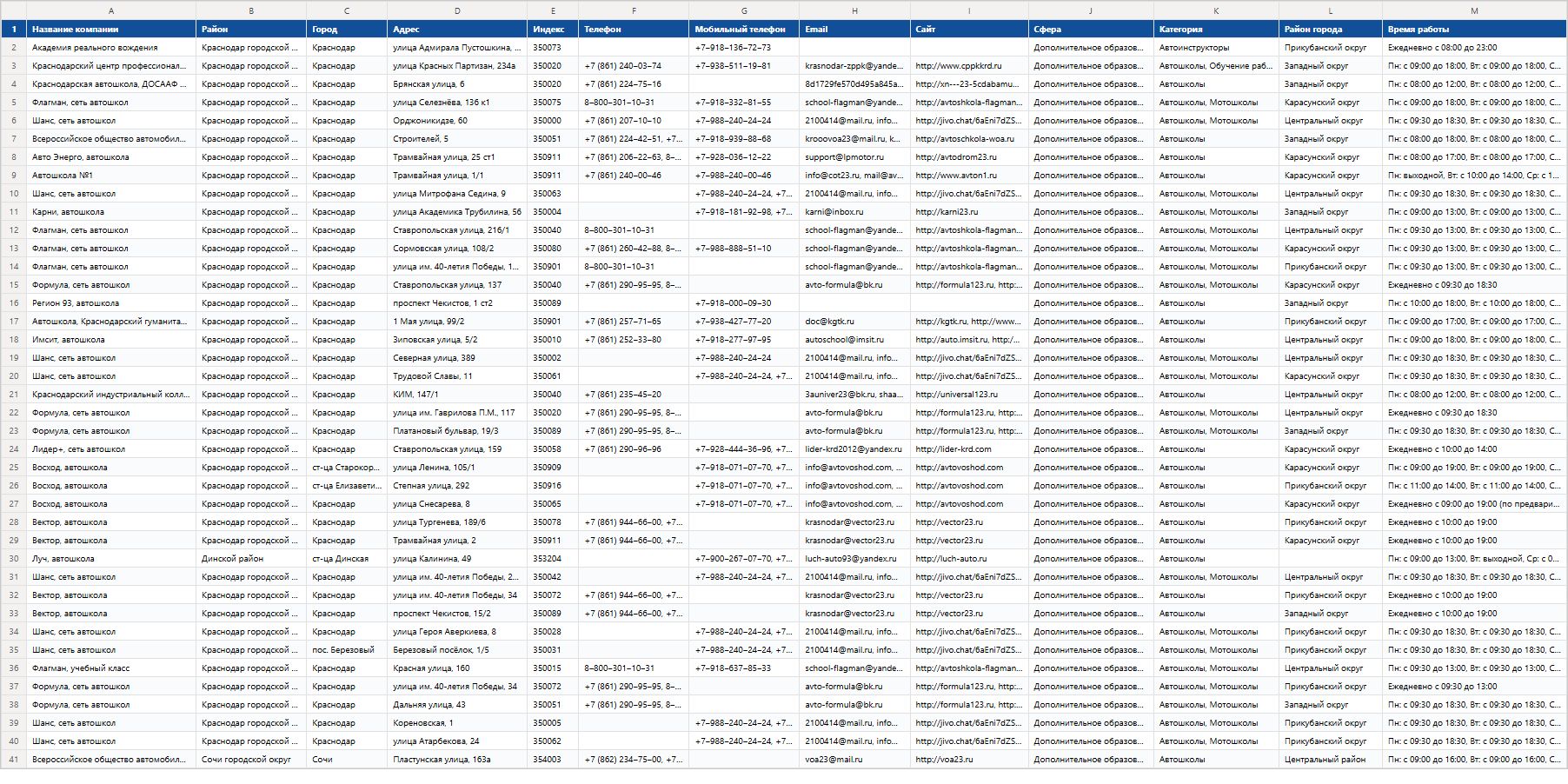Click the "Сайт" header cell
This screenshot has width=1568, height=784.
click(x=969, y=29)
